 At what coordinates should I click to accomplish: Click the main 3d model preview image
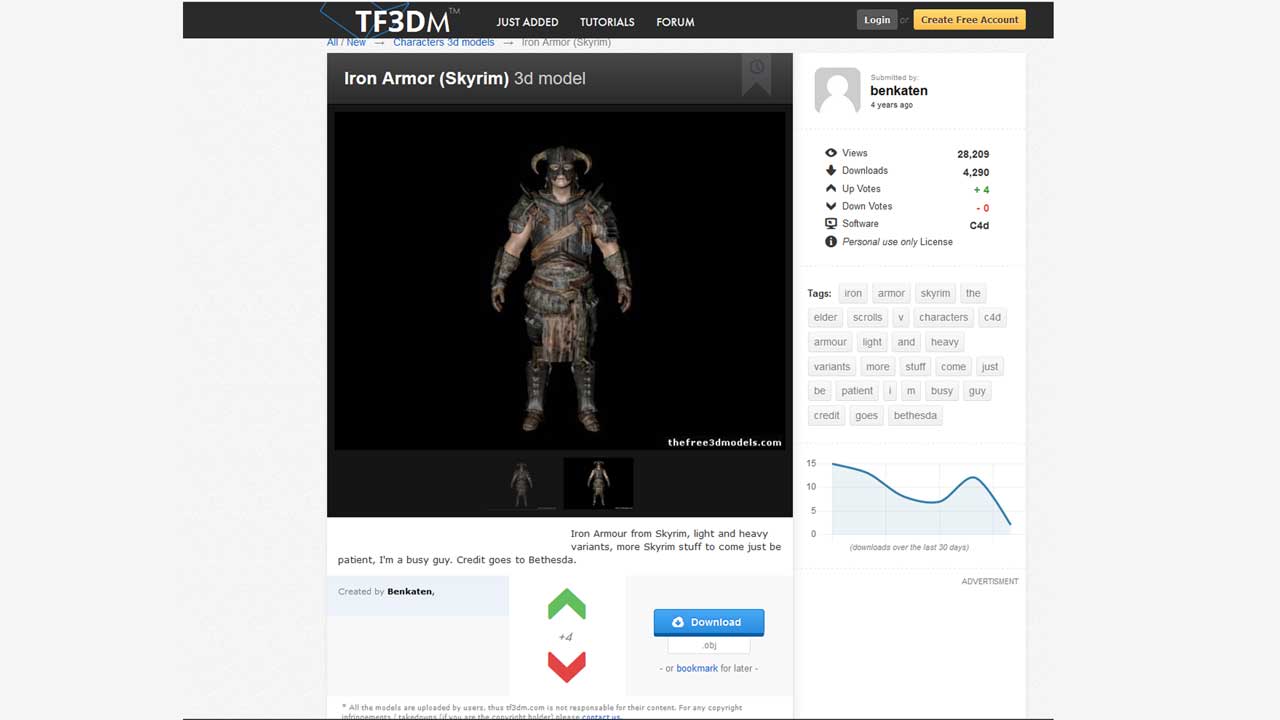[559, 281]
